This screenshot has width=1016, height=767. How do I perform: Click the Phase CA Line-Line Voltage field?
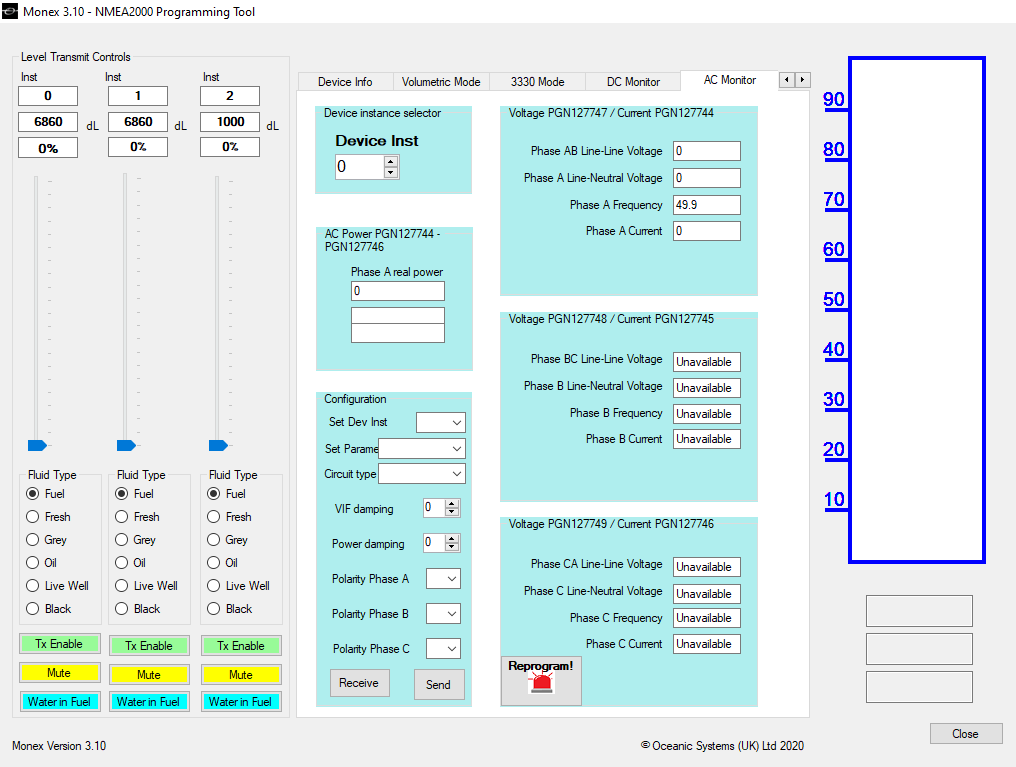(x=707, y=567)
